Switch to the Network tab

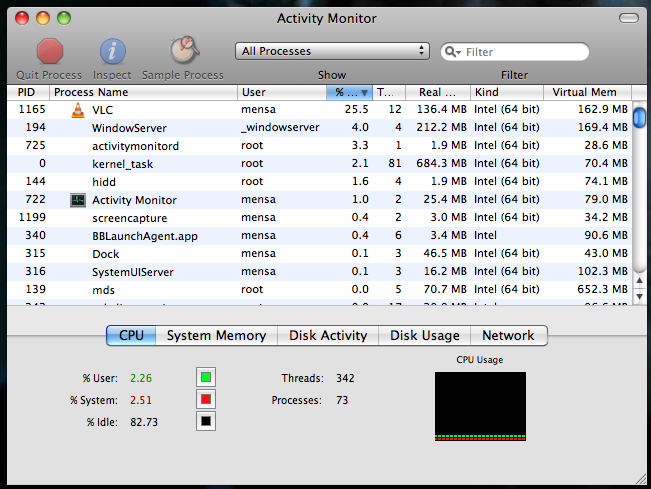[x=509, y=335]
